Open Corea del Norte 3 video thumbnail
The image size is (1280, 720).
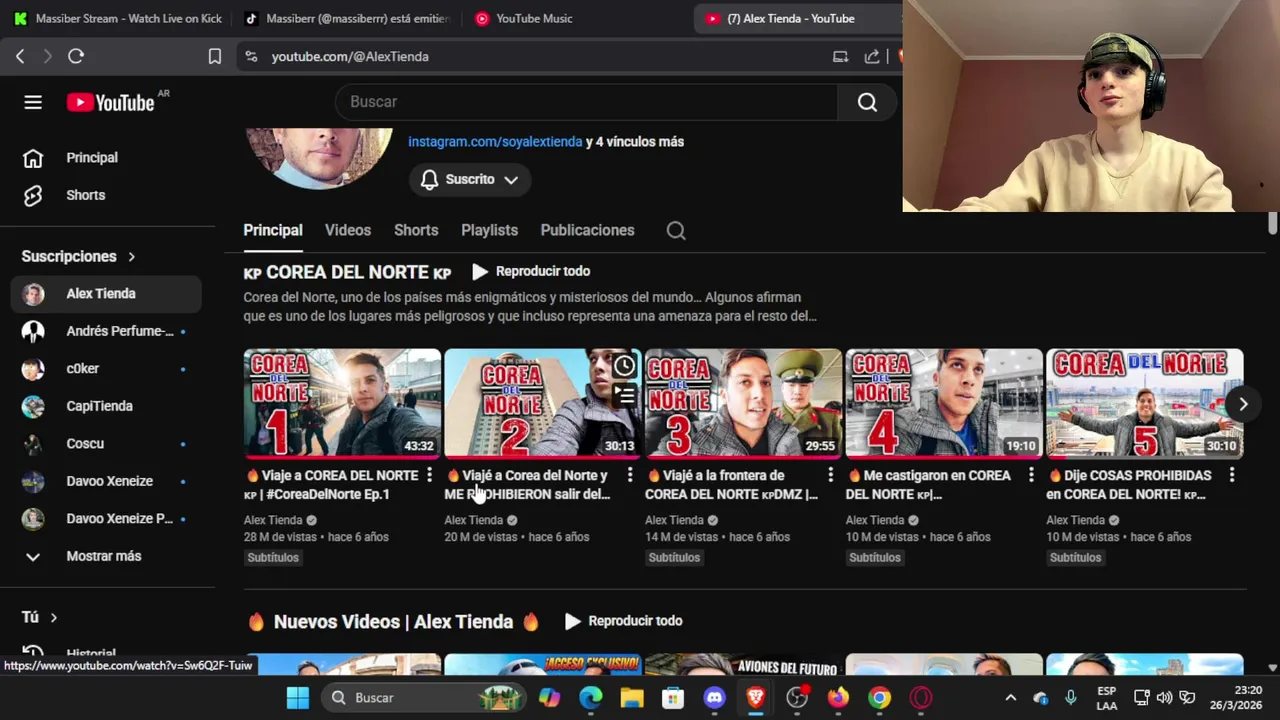tap(743, 402)
